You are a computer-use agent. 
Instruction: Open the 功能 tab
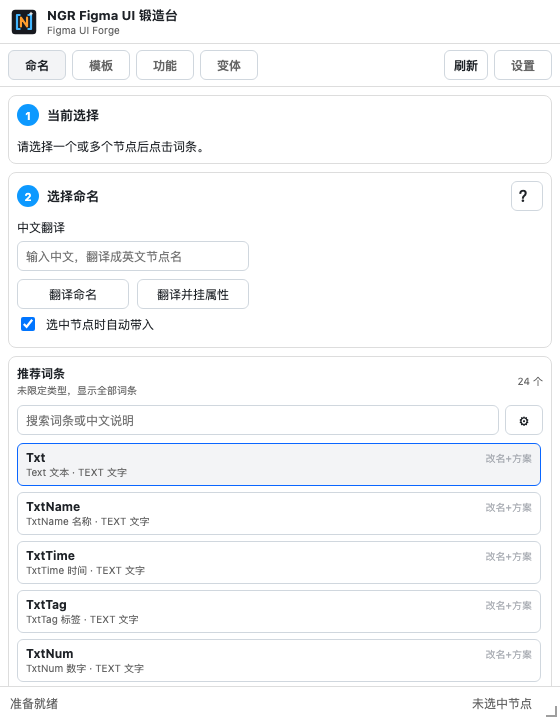click(165, 65)
